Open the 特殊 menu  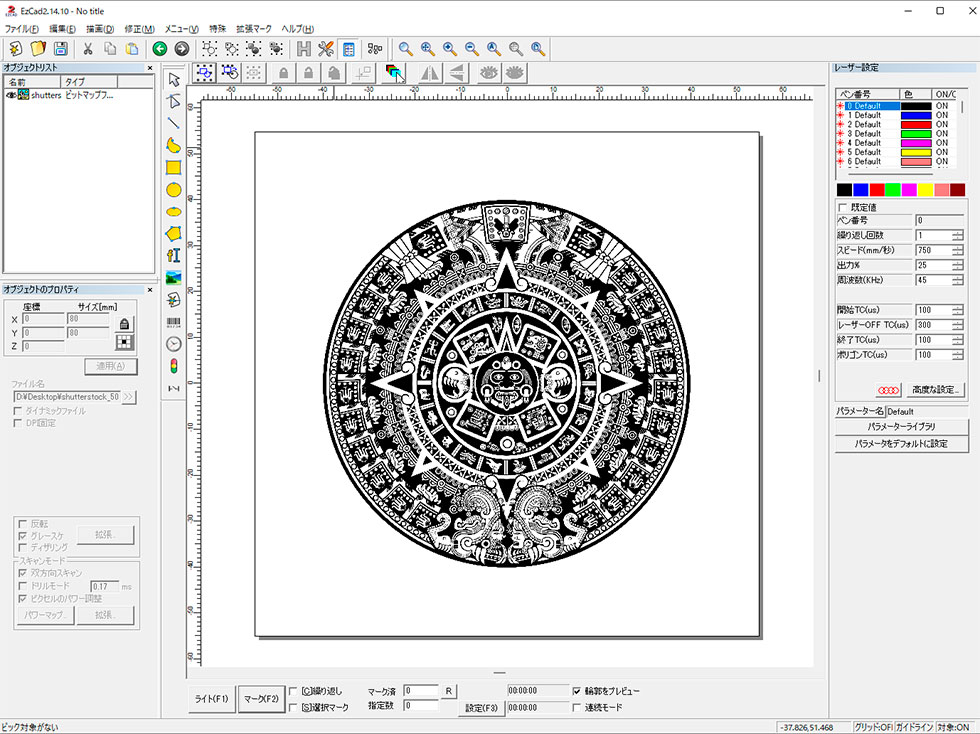point(218,29)
